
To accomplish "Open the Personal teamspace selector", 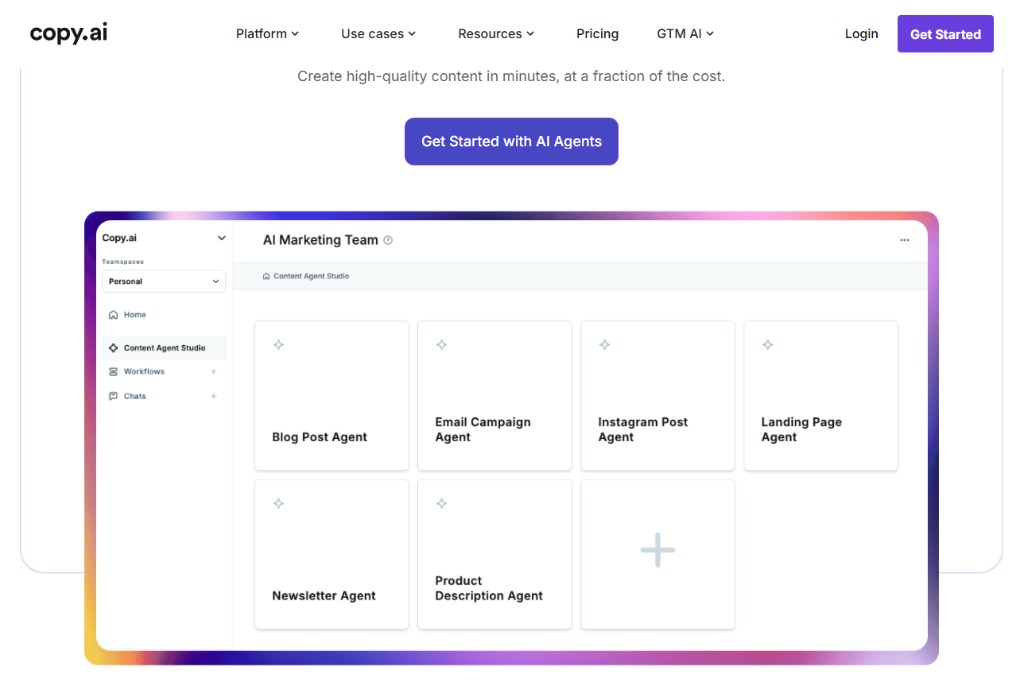I will click(164, 282).
